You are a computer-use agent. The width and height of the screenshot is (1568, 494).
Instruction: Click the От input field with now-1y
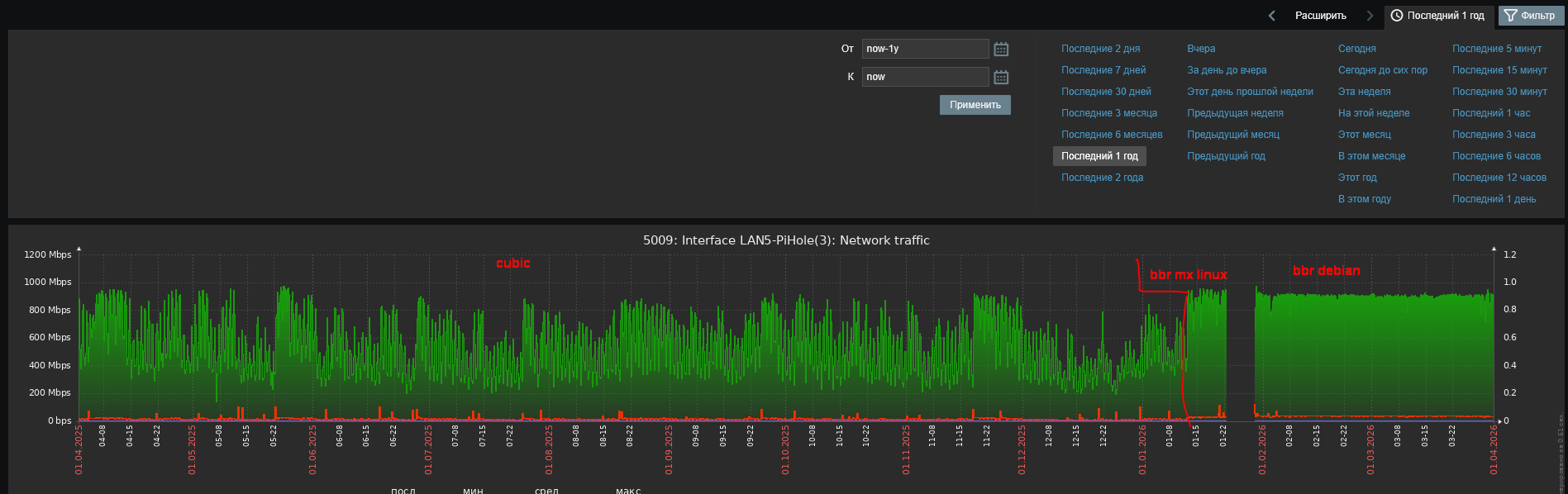[x=924, y=49]
